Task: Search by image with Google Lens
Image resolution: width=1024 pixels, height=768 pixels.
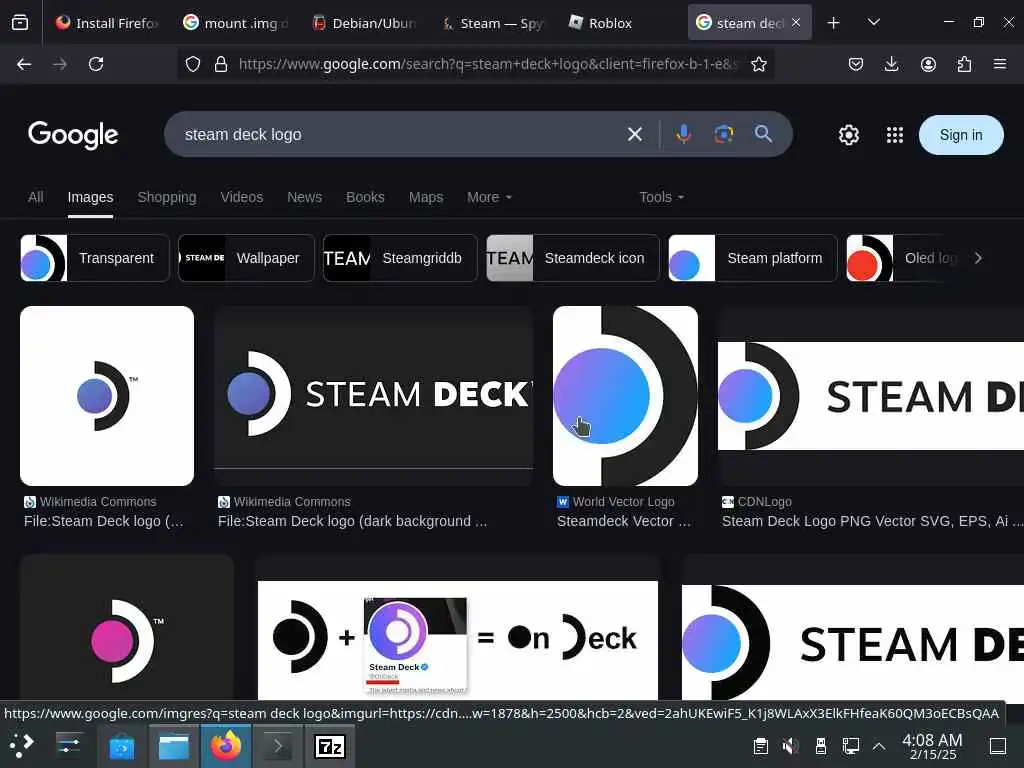Action: click(x=724, y=135)
